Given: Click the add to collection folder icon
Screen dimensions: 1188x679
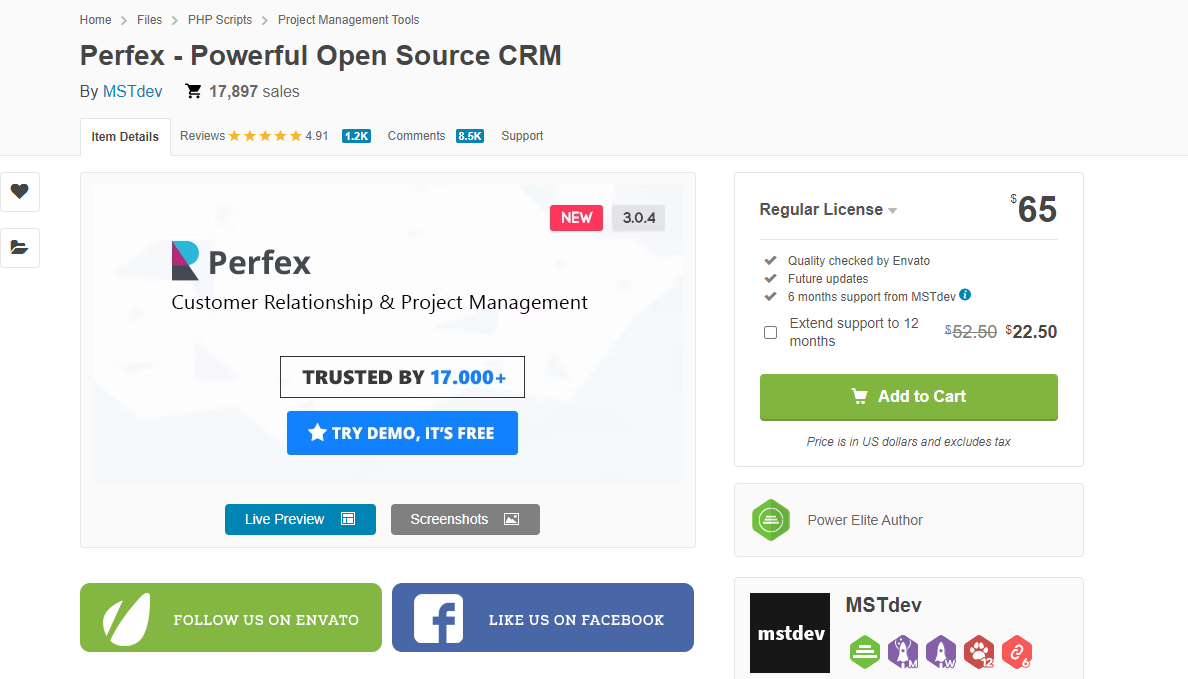Looking at the screenshot, I should click(x=20, y=247).
